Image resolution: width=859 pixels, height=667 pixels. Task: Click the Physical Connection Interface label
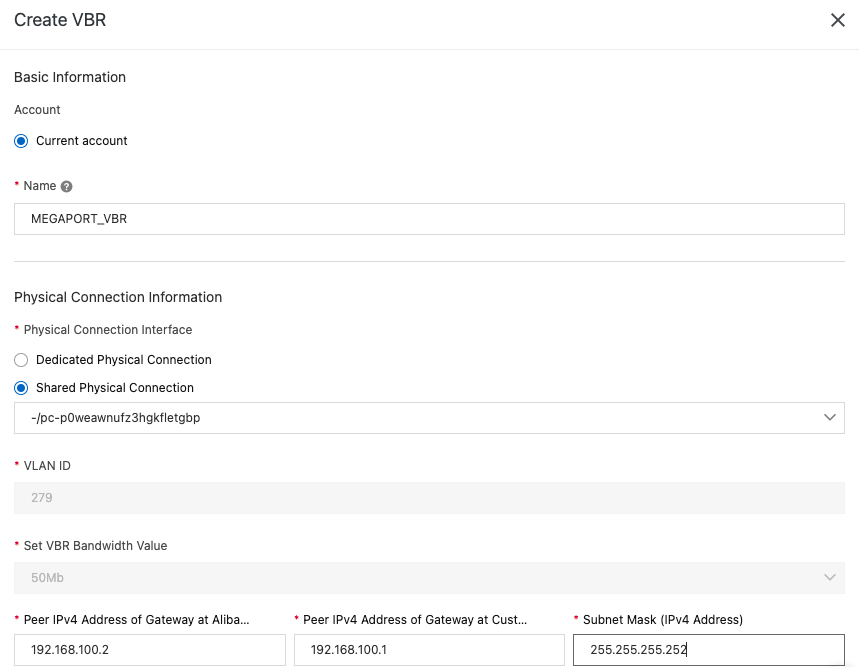(x=108, y=329)
